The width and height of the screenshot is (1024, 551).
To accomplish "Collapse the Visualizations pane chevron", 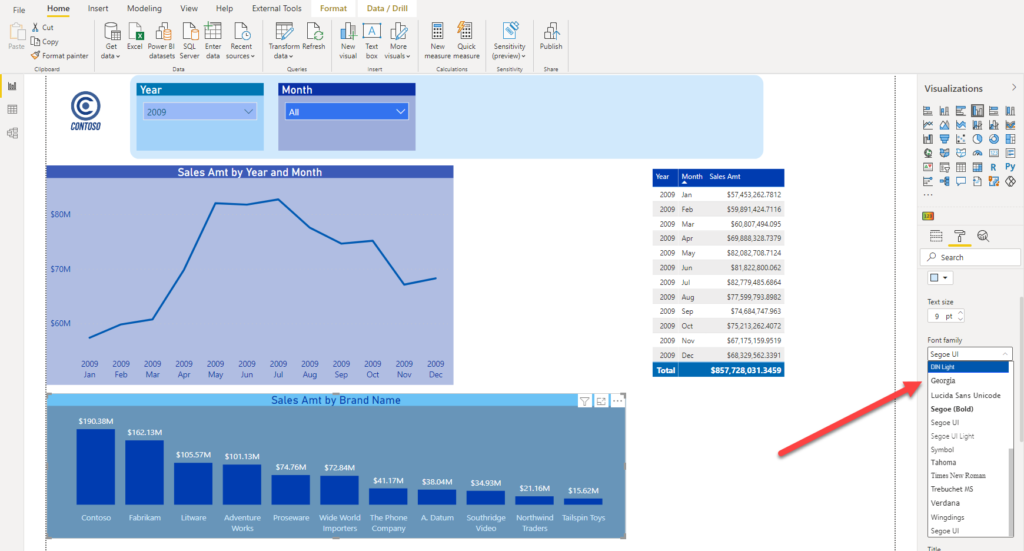I will pyautogui.click(x=1014, y=87).
